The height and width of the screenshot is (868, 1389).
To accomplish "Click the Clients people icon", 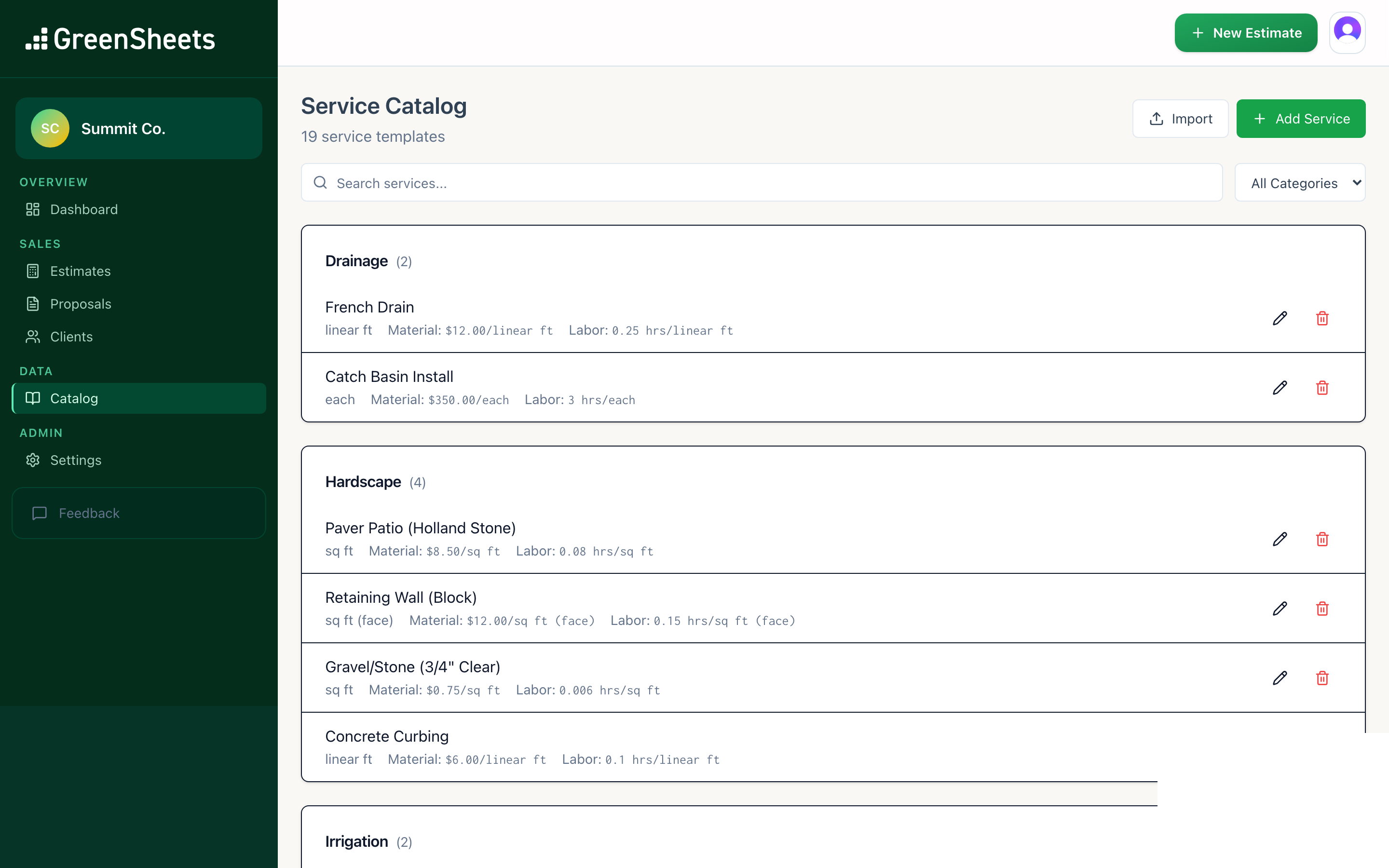I will [33, 337].
